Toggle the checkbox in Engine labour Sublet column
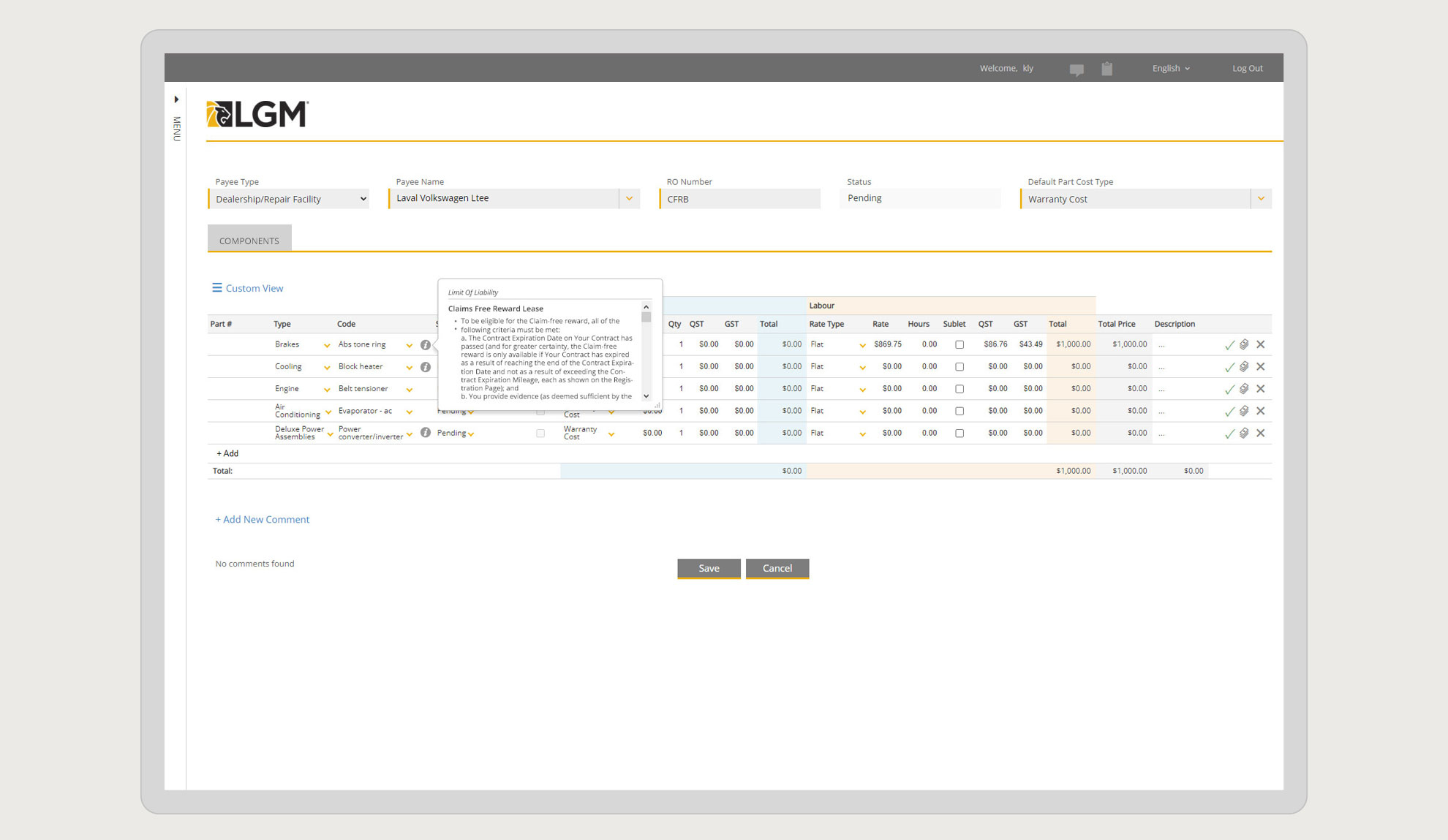The height and width of the screenshot is (840, 1448). point(959,388)
